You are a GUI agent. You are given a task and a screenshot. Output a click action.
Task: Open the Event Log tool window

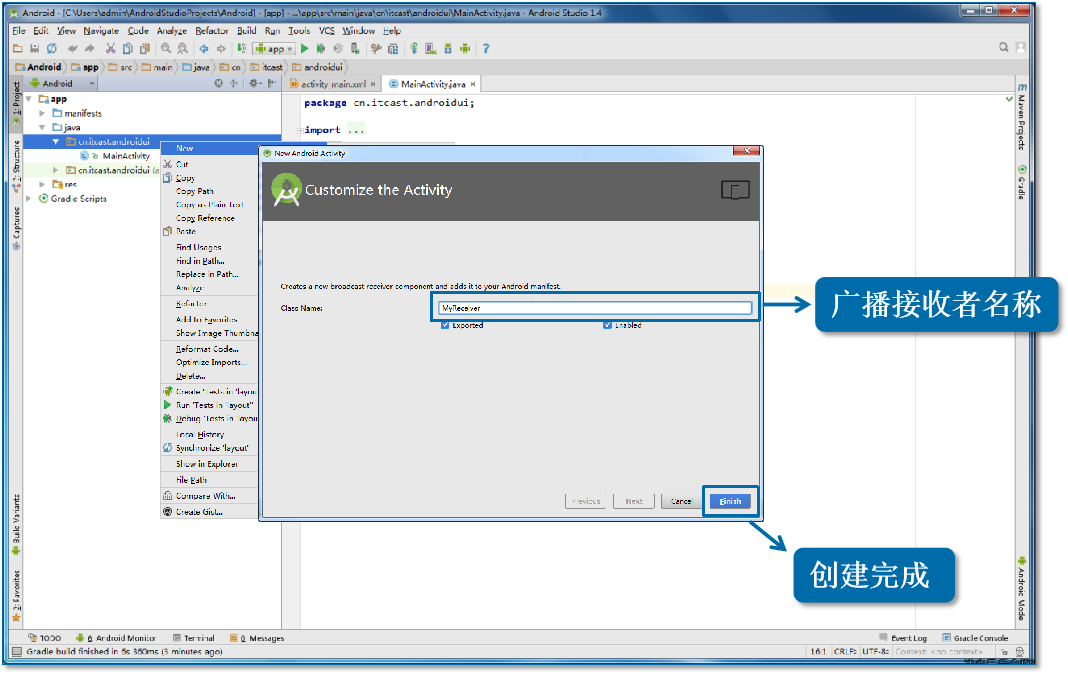pyautogui.click(x=903, y=638)
